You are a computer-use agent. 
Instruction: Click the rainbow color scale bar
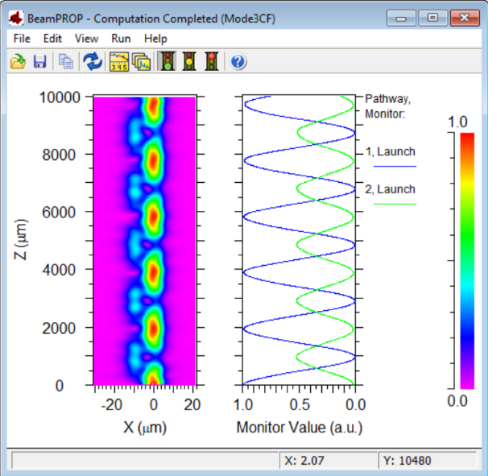click(x=467, y=261)
